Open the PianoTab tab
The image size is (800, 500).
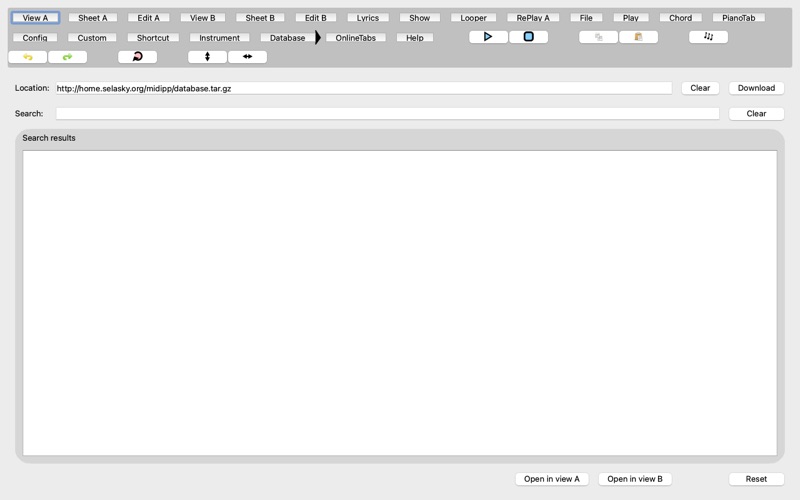click(x=739, y=18)
